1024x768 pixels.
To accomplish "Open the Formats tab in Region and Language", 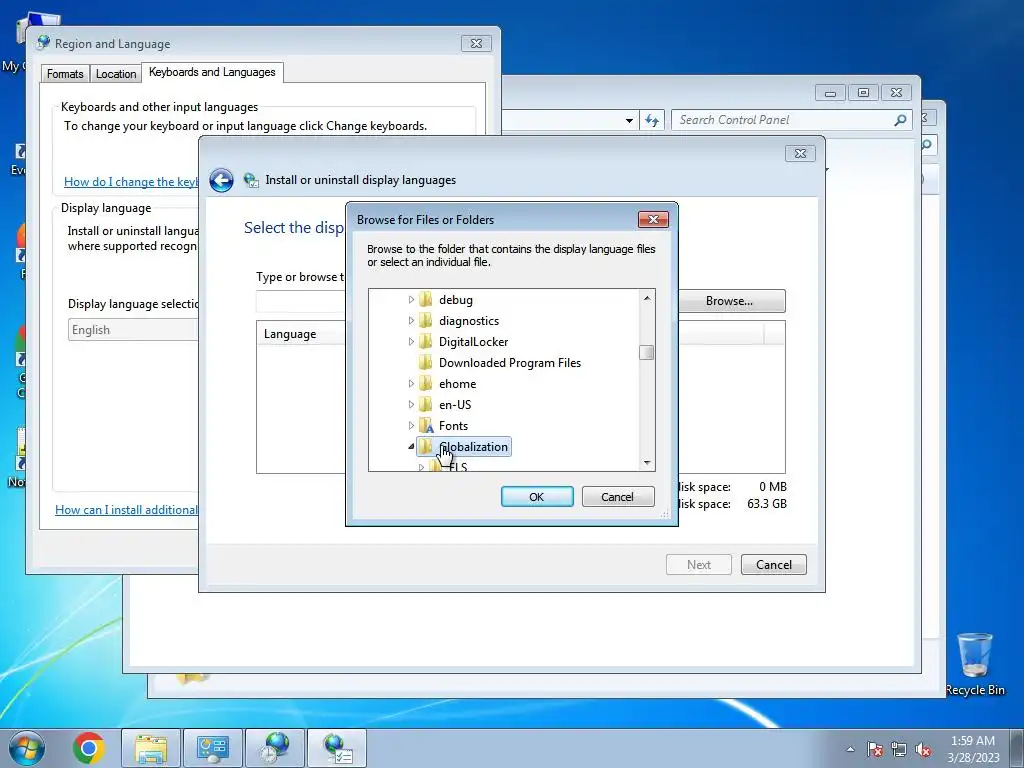I will (65, 74).
